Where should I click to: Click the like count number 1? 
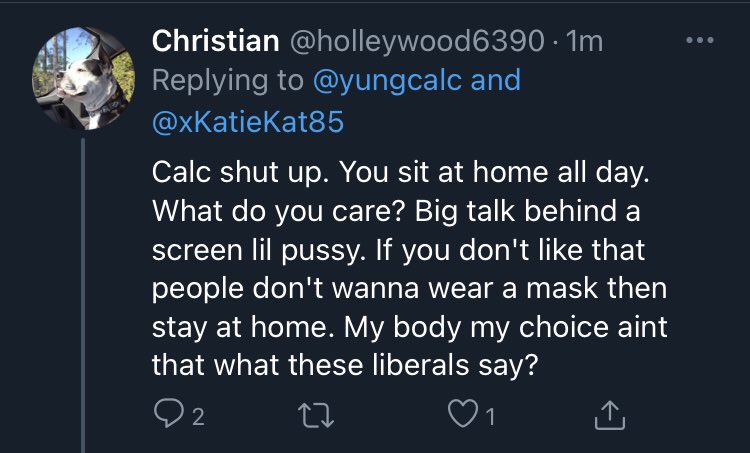point(491,414)
